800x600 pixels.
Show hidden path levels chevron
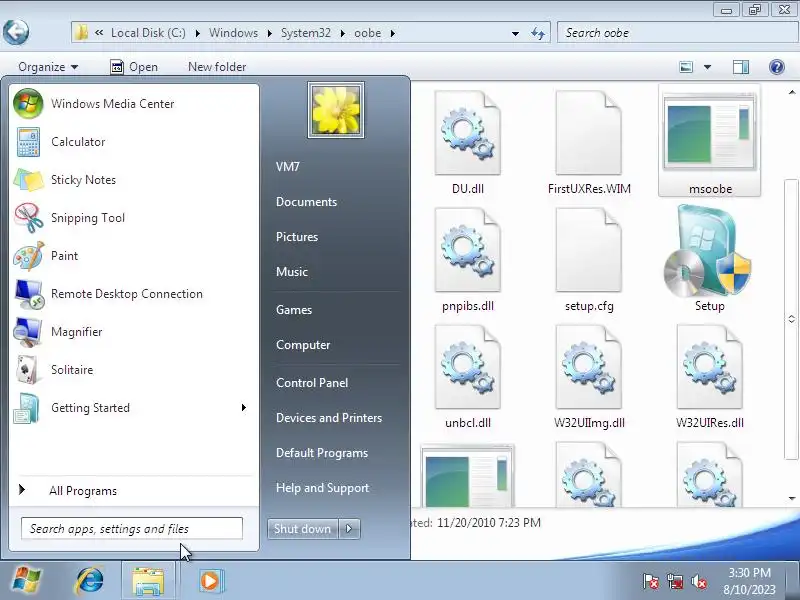[99, 33]
